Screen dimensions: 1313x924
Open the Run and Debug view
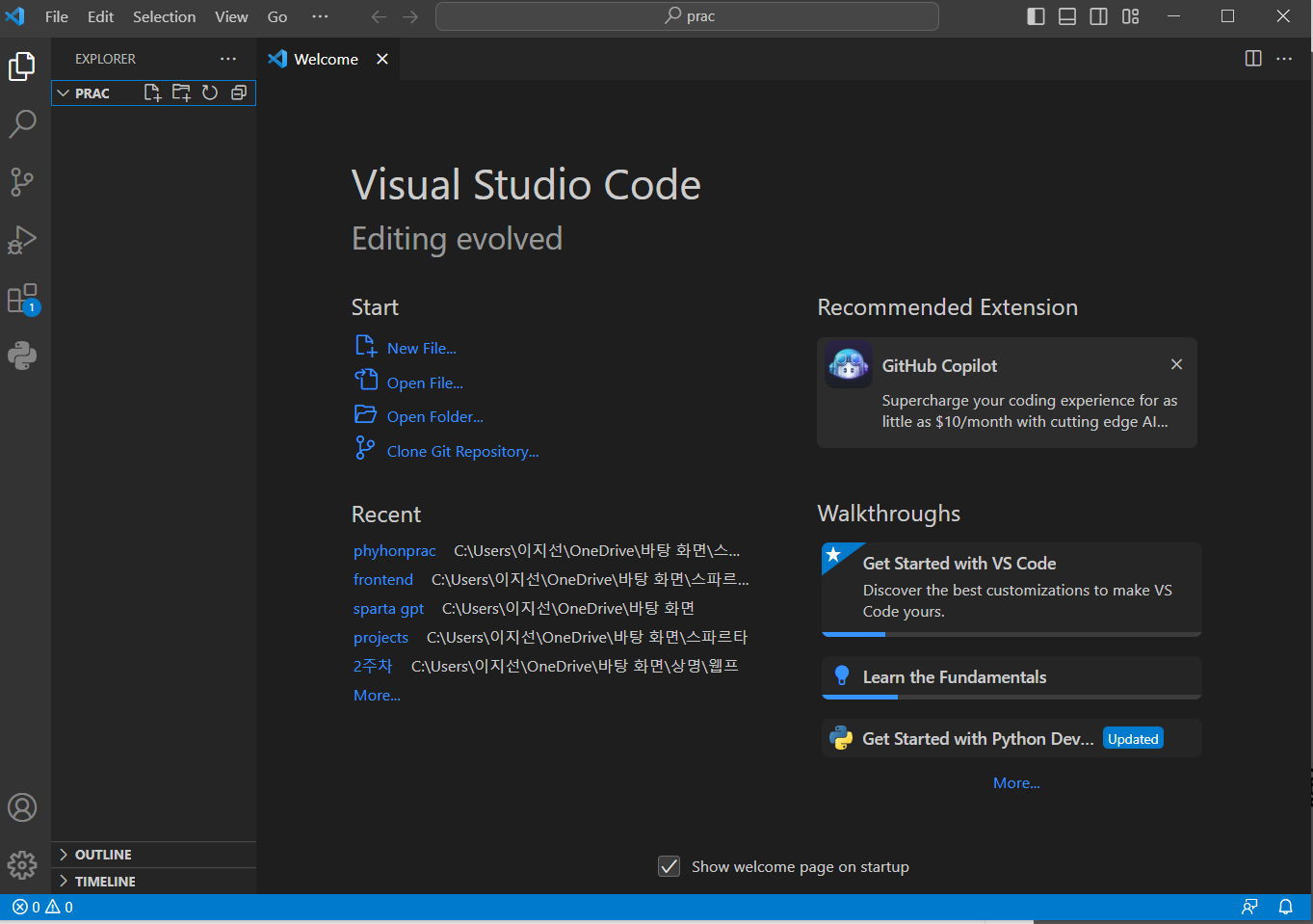pos(22,240)
